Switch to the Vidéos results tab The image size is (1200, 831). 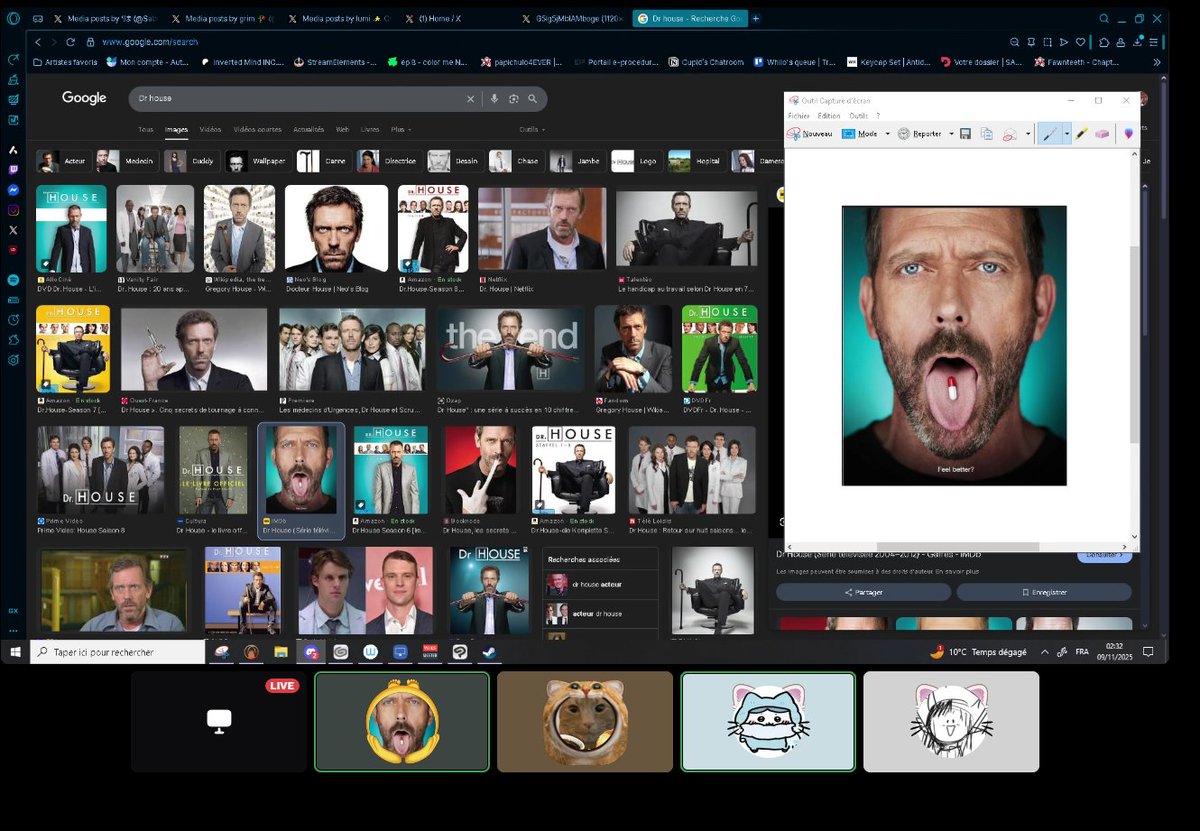210,129
